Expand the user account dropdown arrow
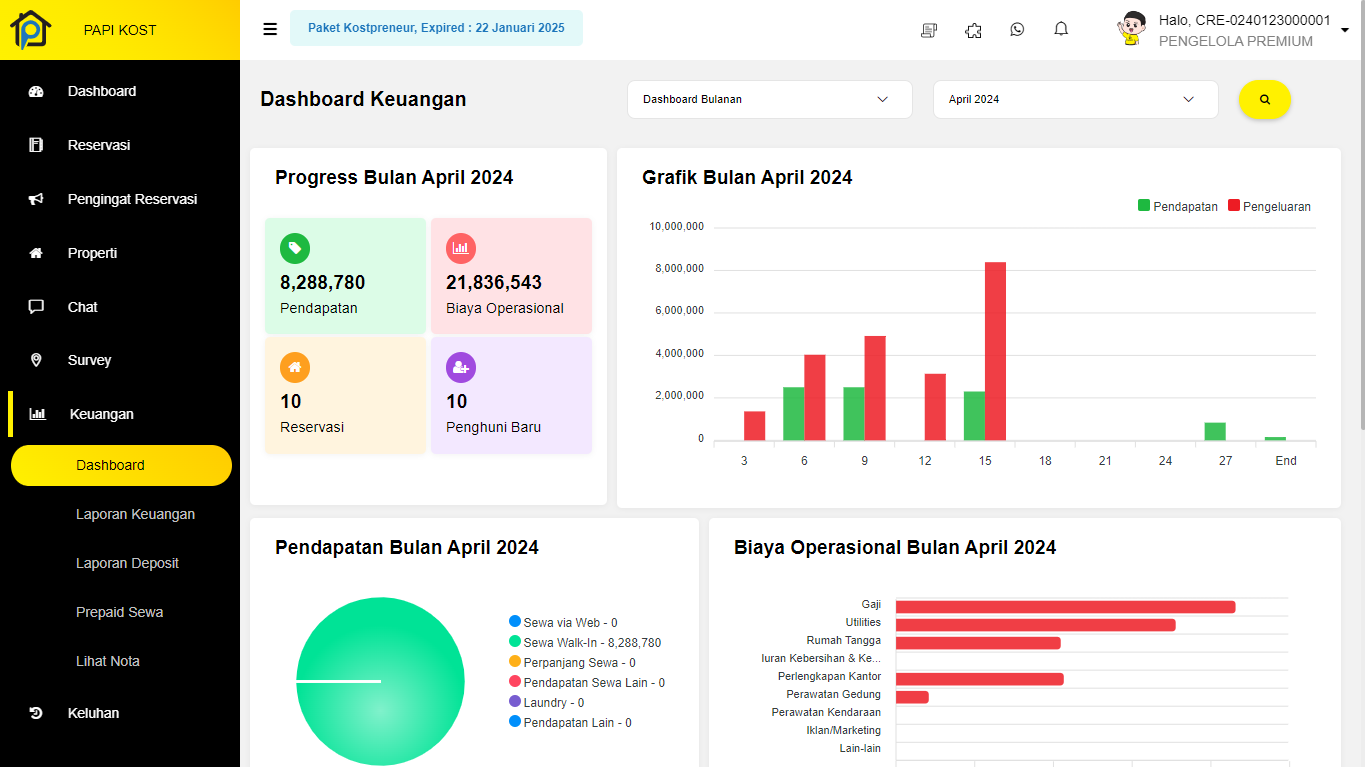The height and width of the screenshot is (767, 1365). [1344, 31]
